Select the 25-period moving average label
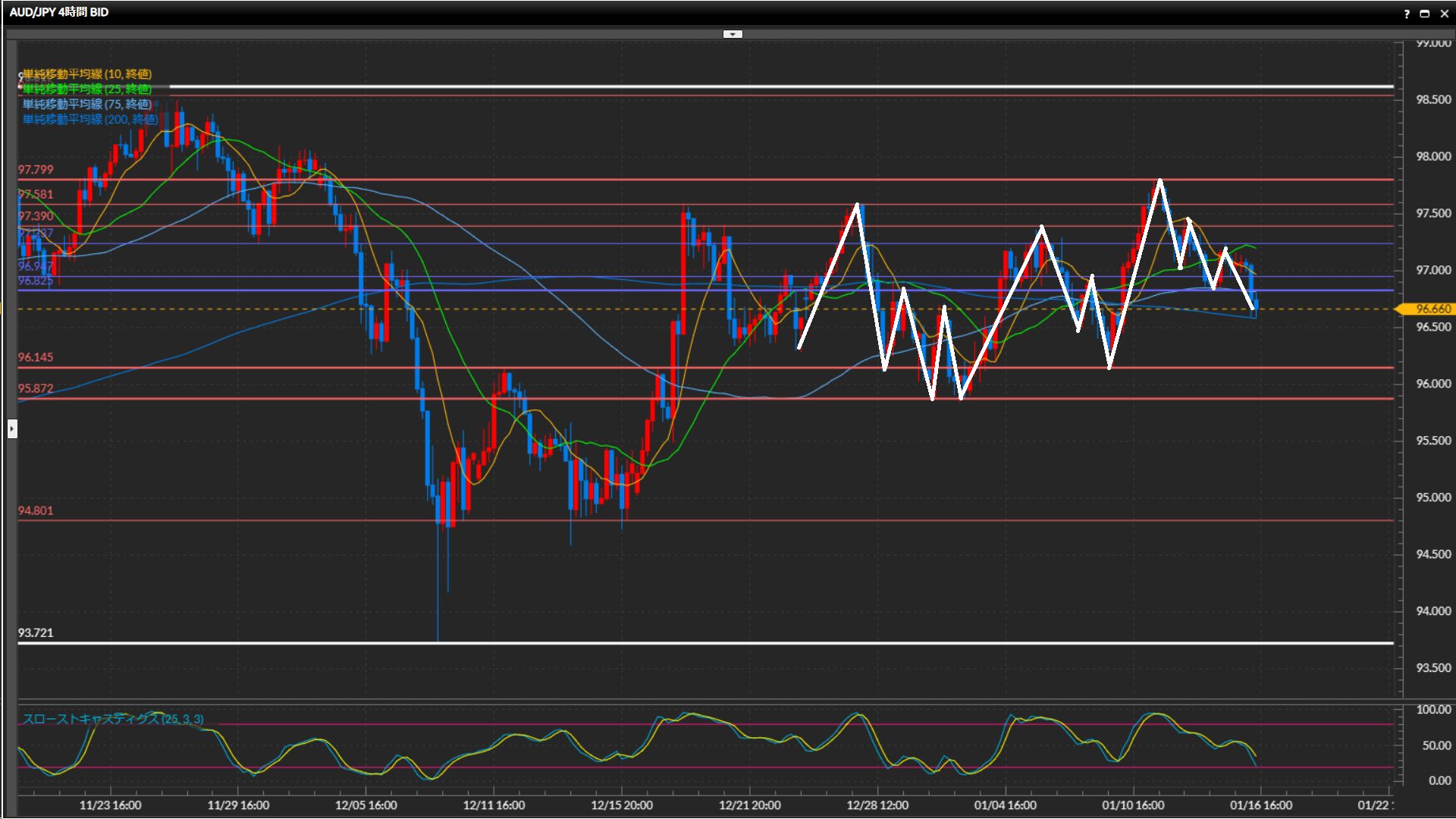The height and width of the screenshot is (819, 1456). coord(87,89)
